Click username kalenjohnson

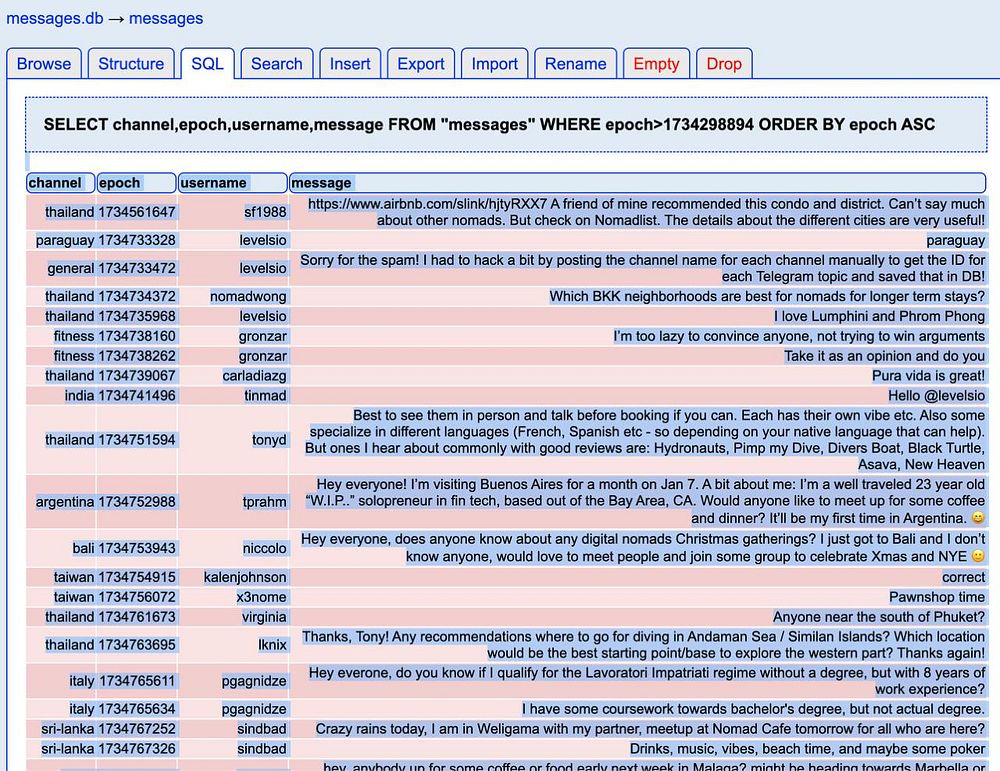pos(245,577)
